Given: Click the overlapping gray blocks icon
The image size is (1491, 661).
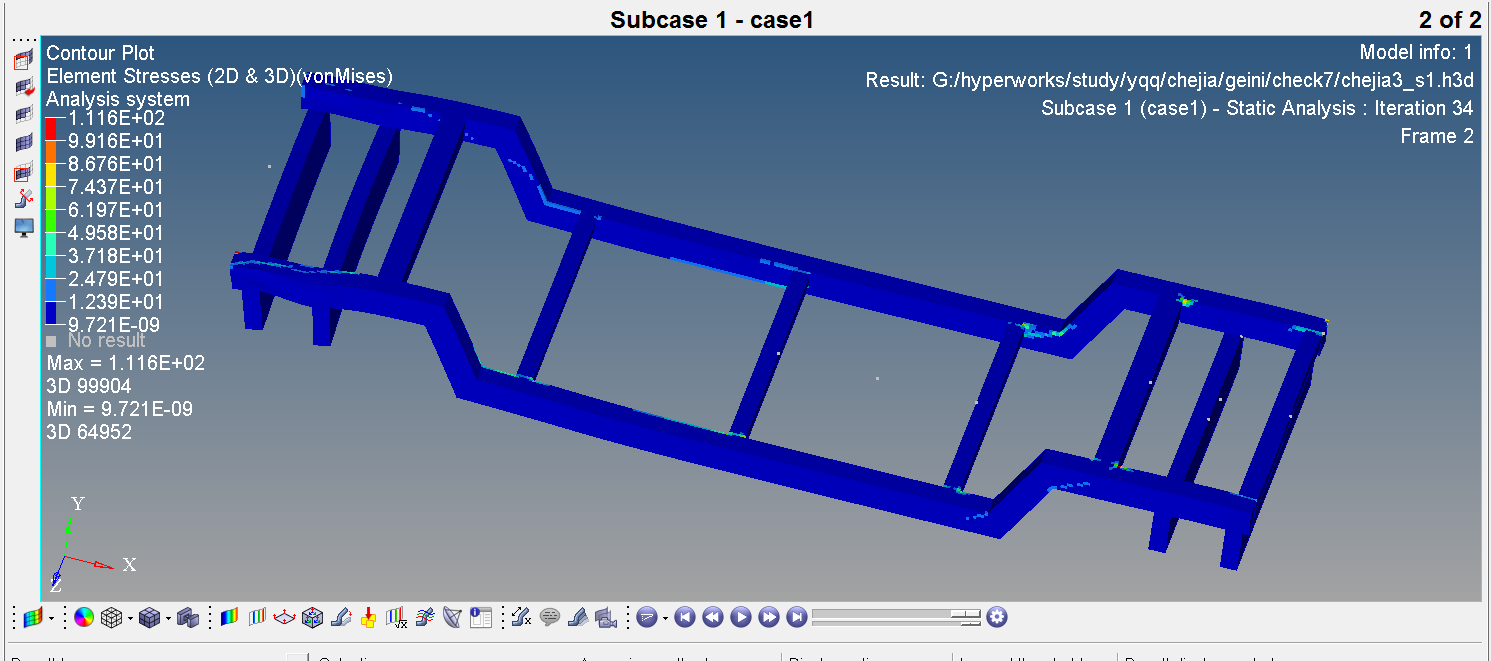Looking at the screenshot, I should pyautogui.click(x=188, y=618).
